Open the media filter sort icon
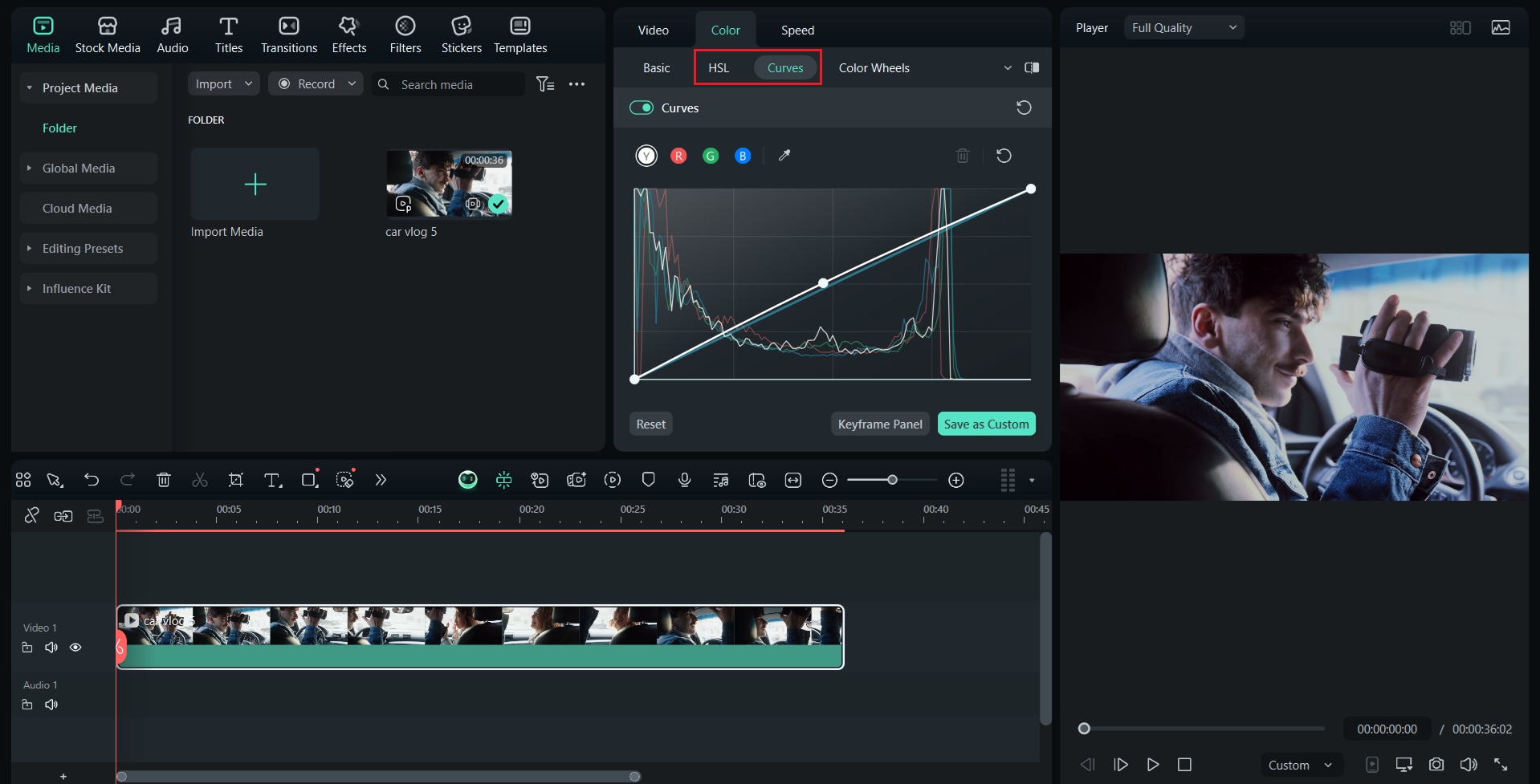The height and width of the screenshot is (784, 1540). pyautogui.click(x=545, y=84)
